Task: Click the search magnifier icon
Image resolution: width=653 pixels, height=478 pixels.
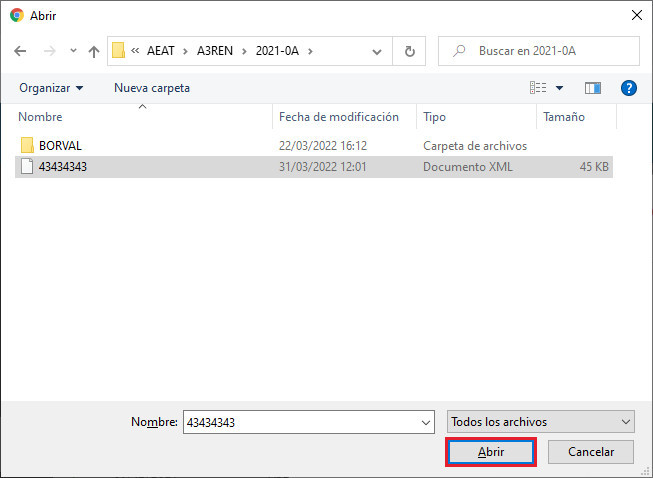Action: click(459, 51)
